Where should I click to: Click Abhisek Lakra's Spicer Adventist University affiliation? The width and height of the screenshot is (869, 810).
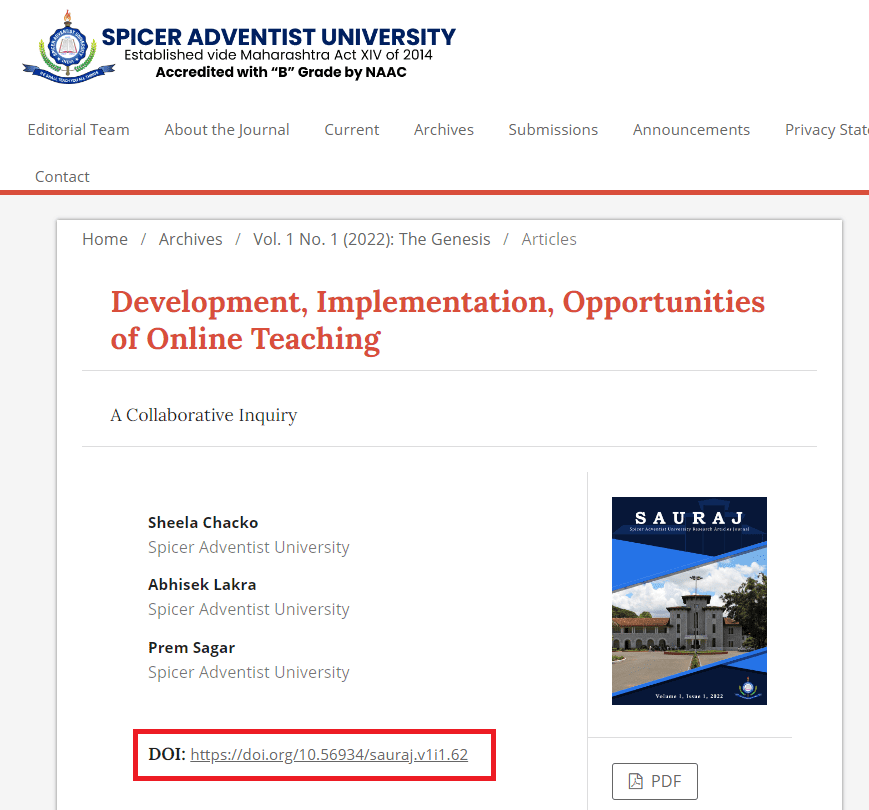click(248, 609)
